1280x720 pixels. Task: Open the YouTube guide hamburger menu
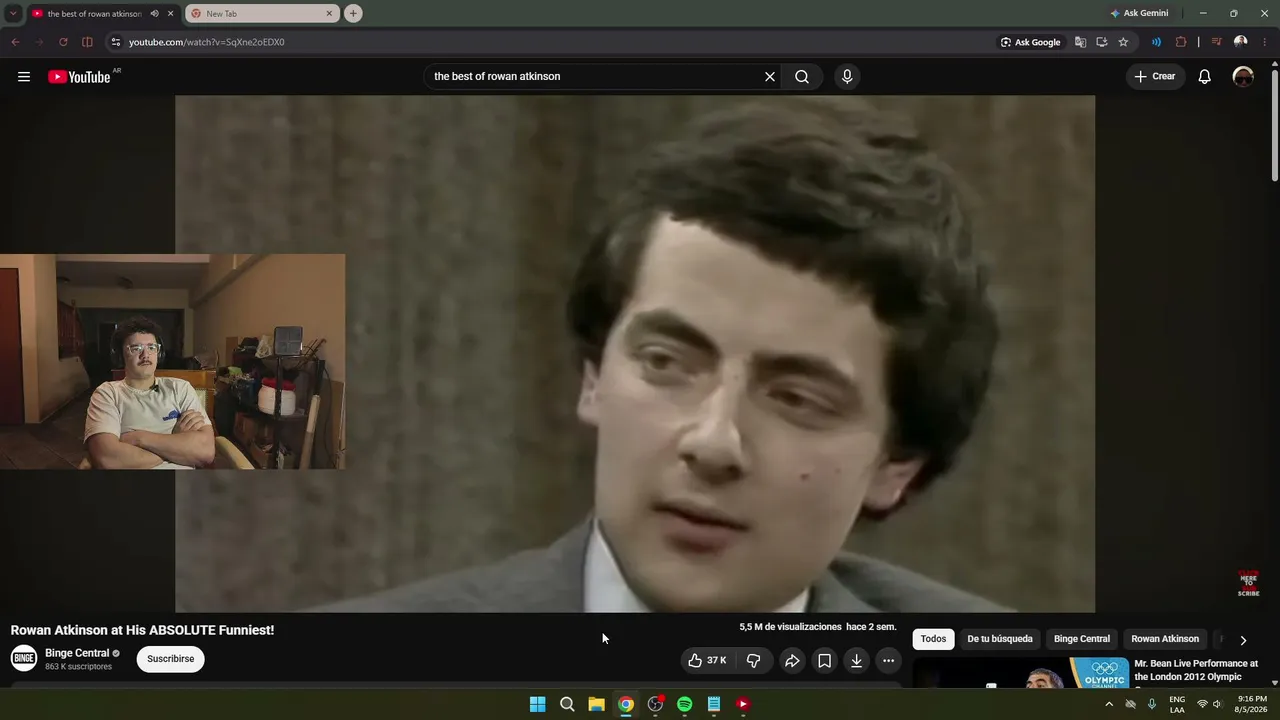24,77
